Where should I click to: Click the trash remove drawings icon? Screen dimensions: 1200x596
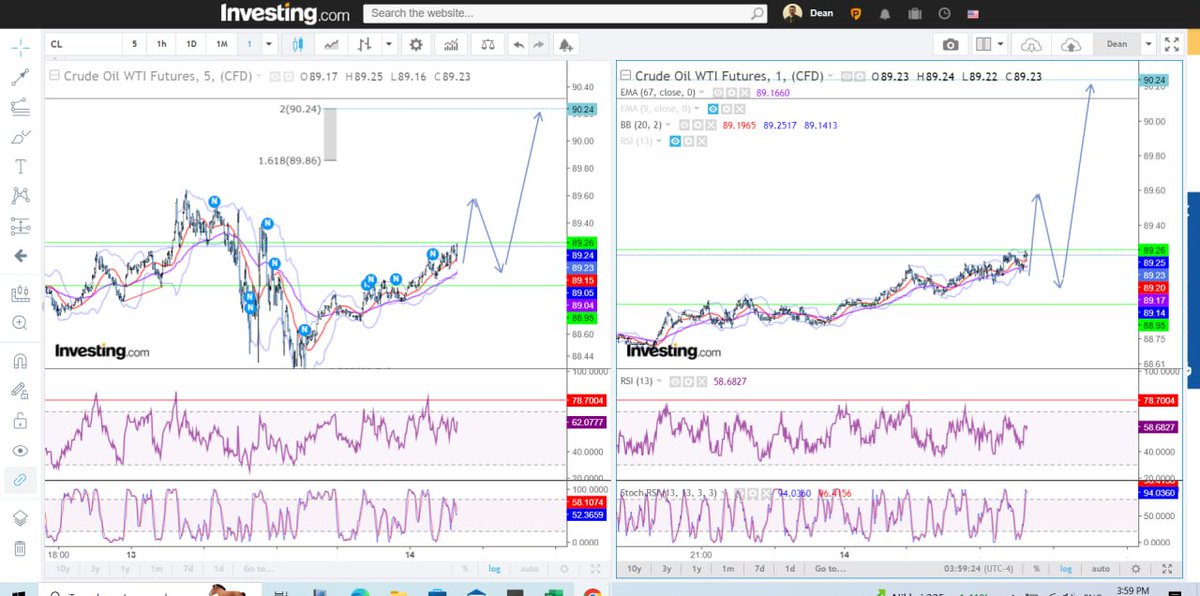[20, 548]
